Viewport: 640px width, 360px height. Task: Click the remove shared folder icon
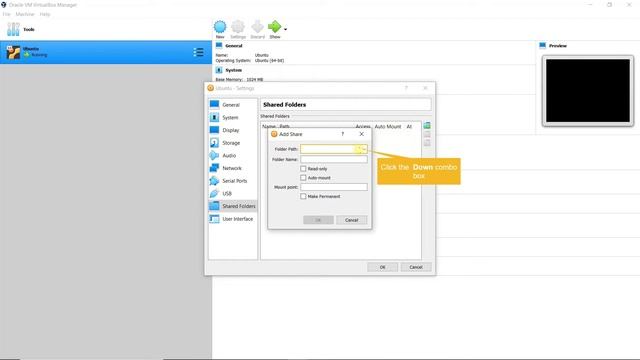[x=427, y=142]
